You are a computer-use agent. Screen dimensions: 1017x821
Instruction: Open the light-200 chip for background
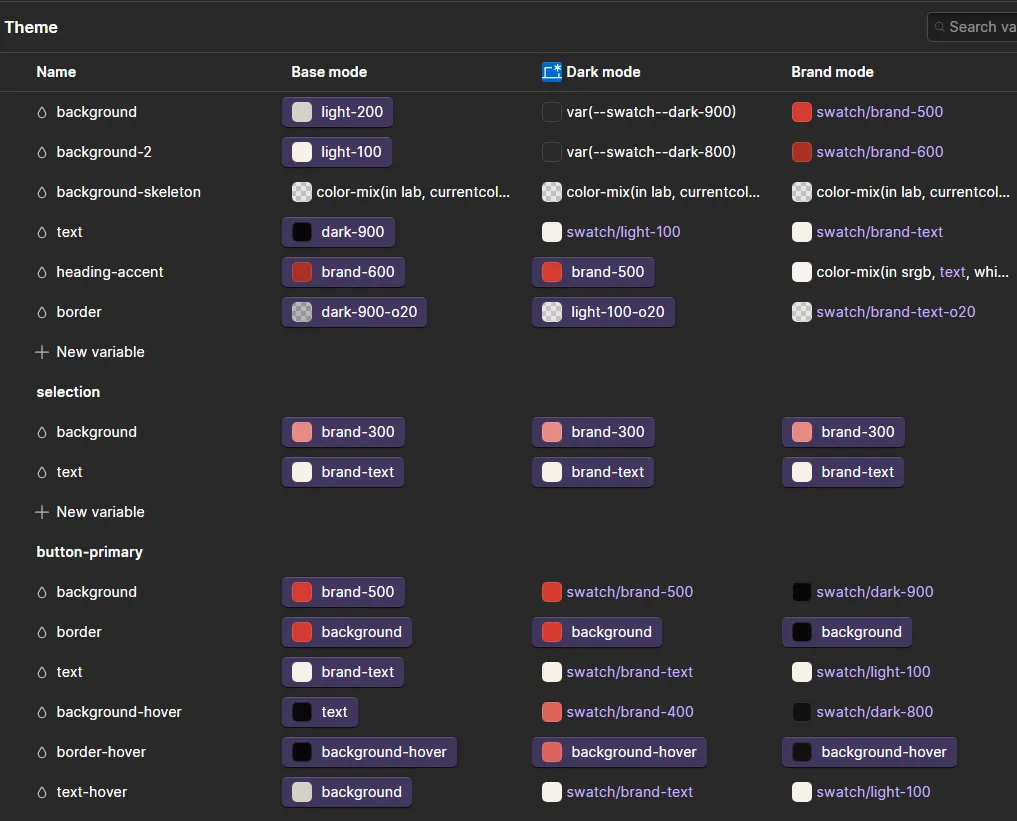click(337, 112)
